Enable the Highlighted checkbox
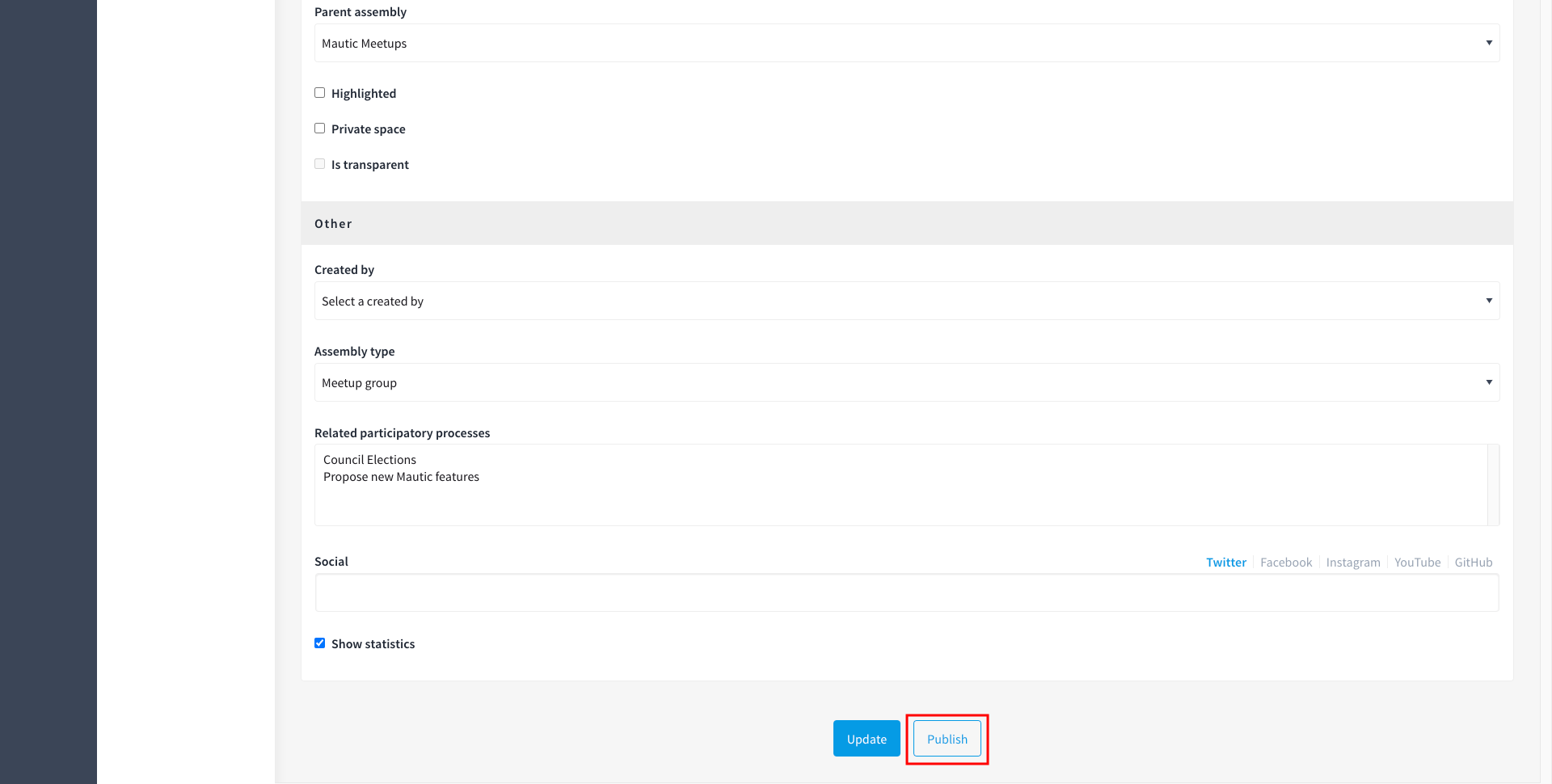Screen dimensions: 1552x784 point(320,93)
